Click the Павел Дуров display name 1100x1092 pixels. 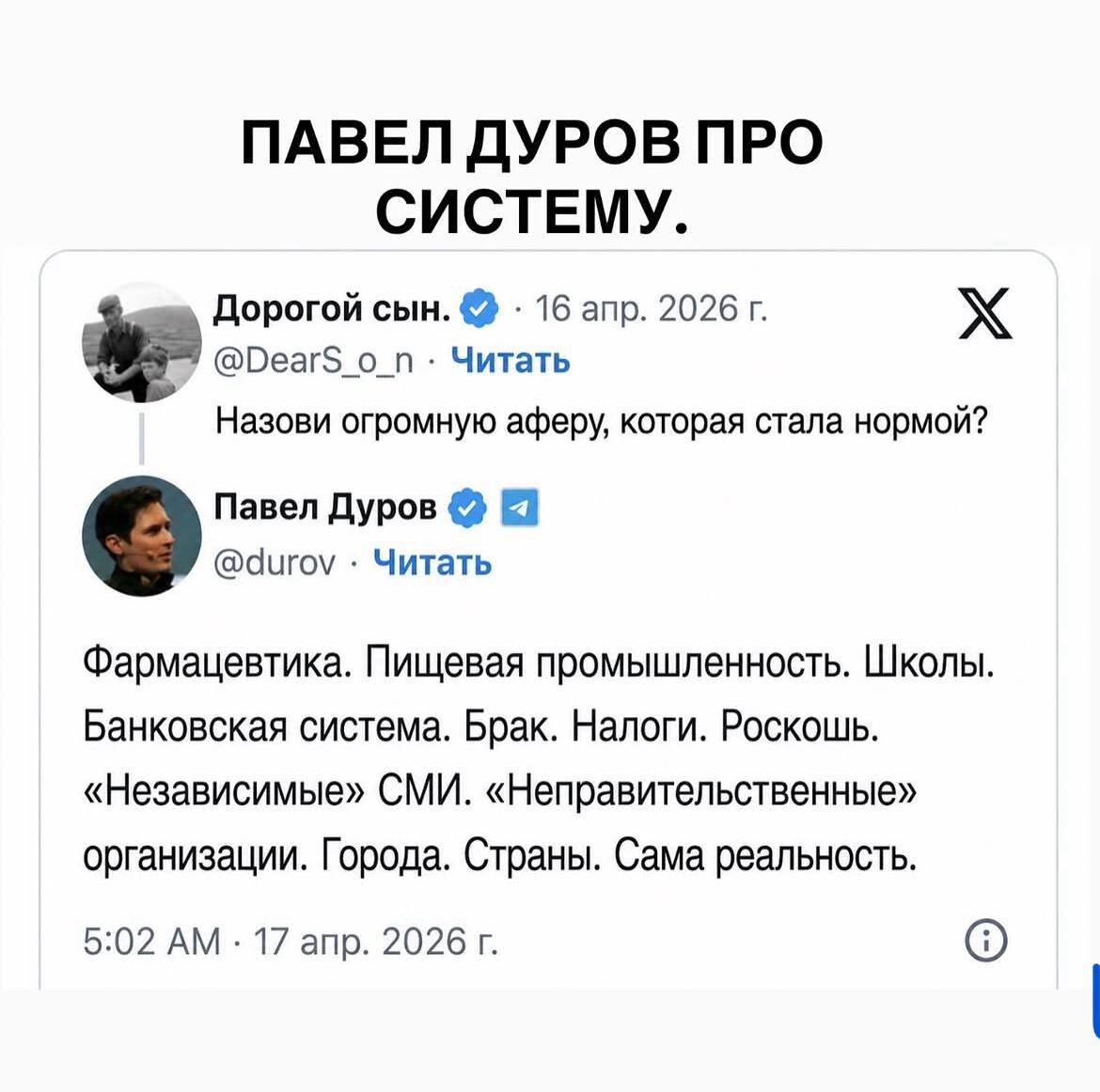tap(325, 507)
